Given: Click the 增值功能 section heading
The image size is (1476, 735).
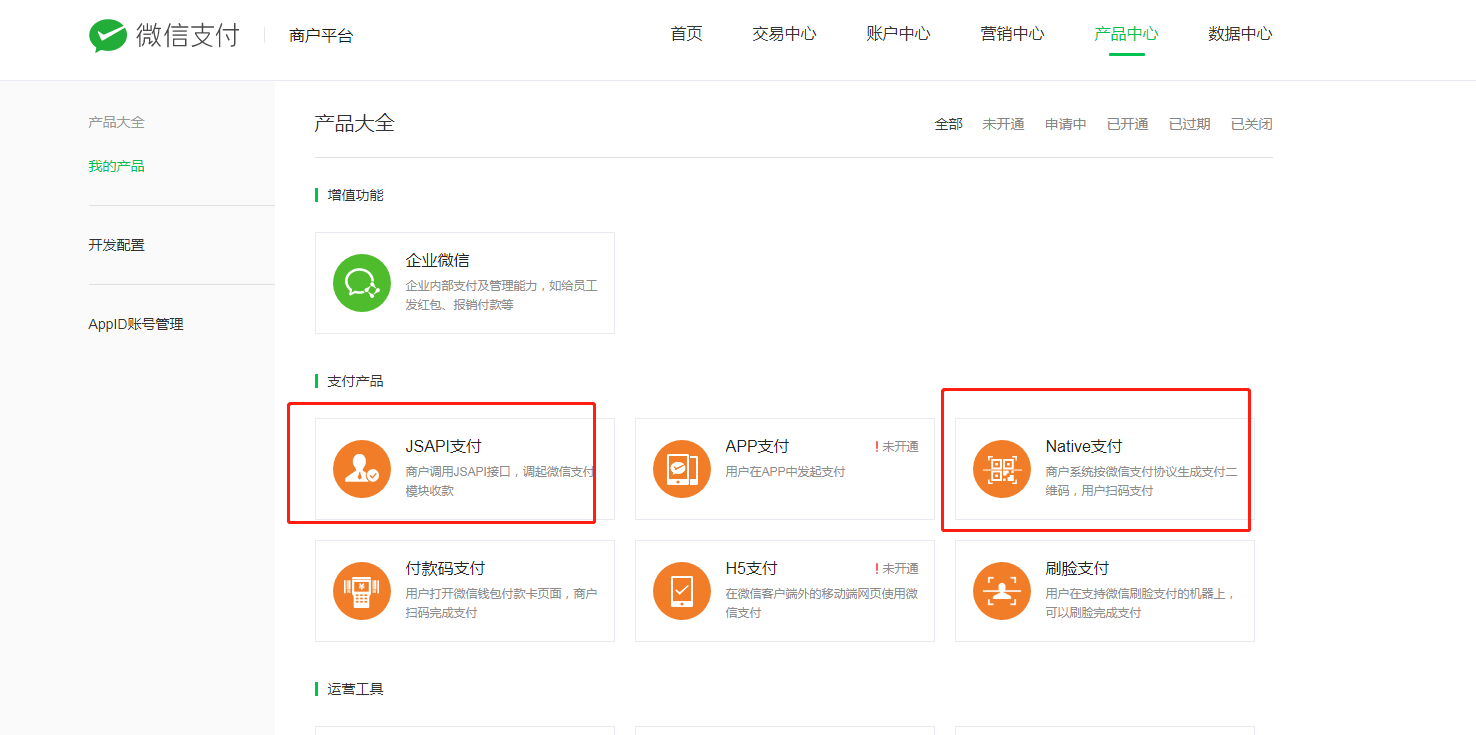Looking at the screenshot, I should point(355,195).
